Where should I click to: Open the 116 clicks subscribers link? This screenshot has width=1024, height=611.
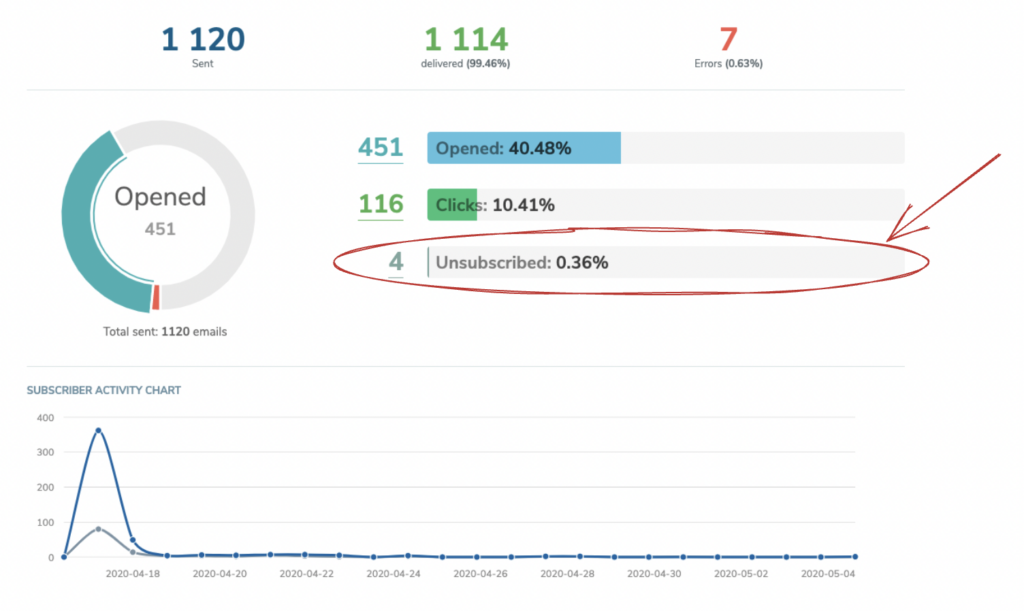coord(381,204)
